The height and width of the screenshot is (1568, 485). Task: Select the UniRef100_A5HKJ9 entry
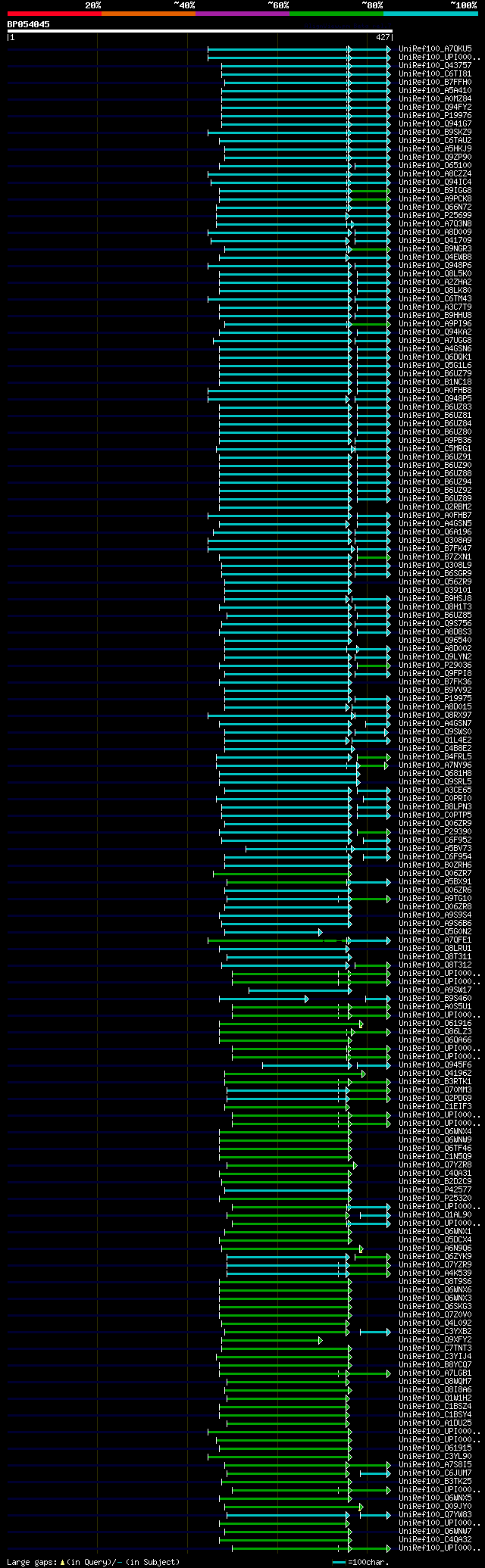click(435, 148)
